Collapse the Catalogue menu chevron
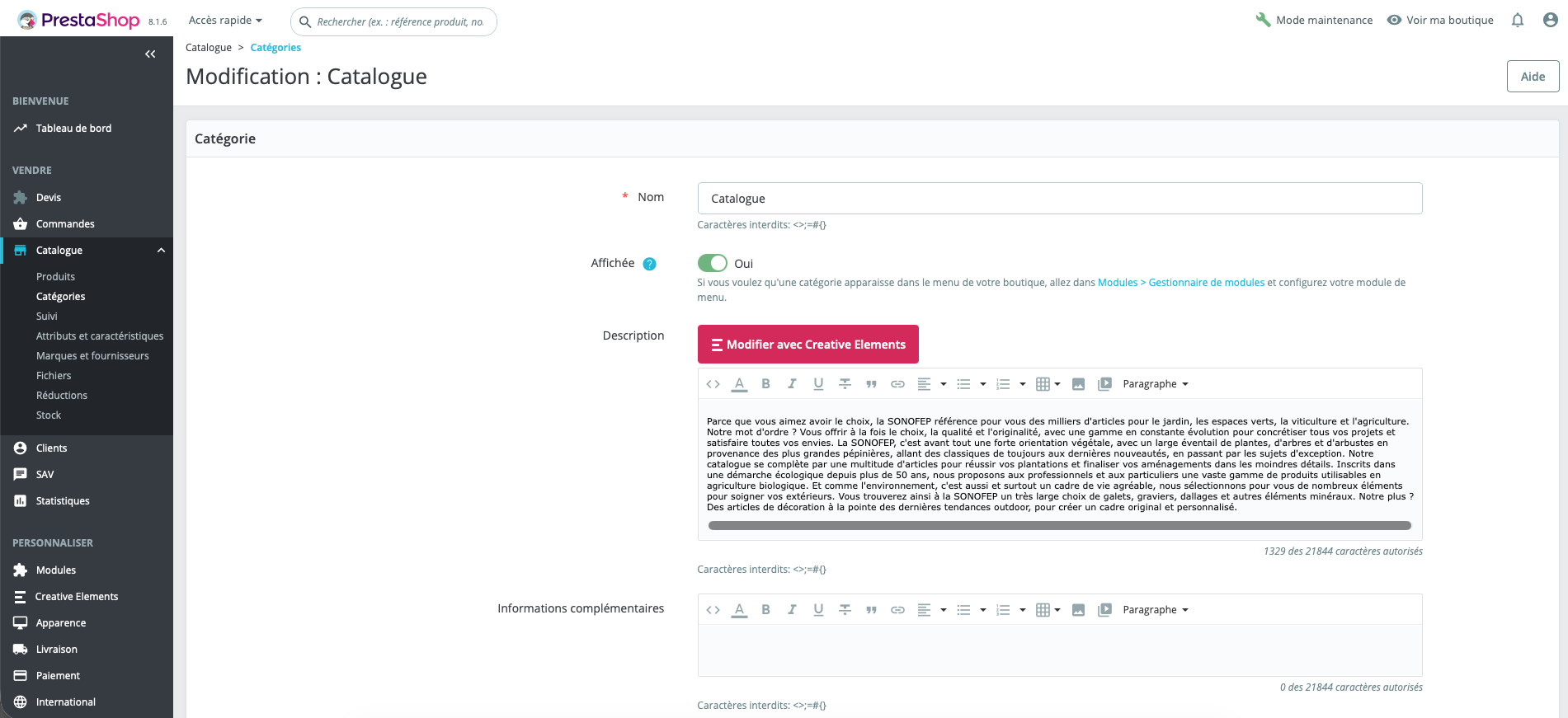This screenshot has height=718, width=1568. 161,251
